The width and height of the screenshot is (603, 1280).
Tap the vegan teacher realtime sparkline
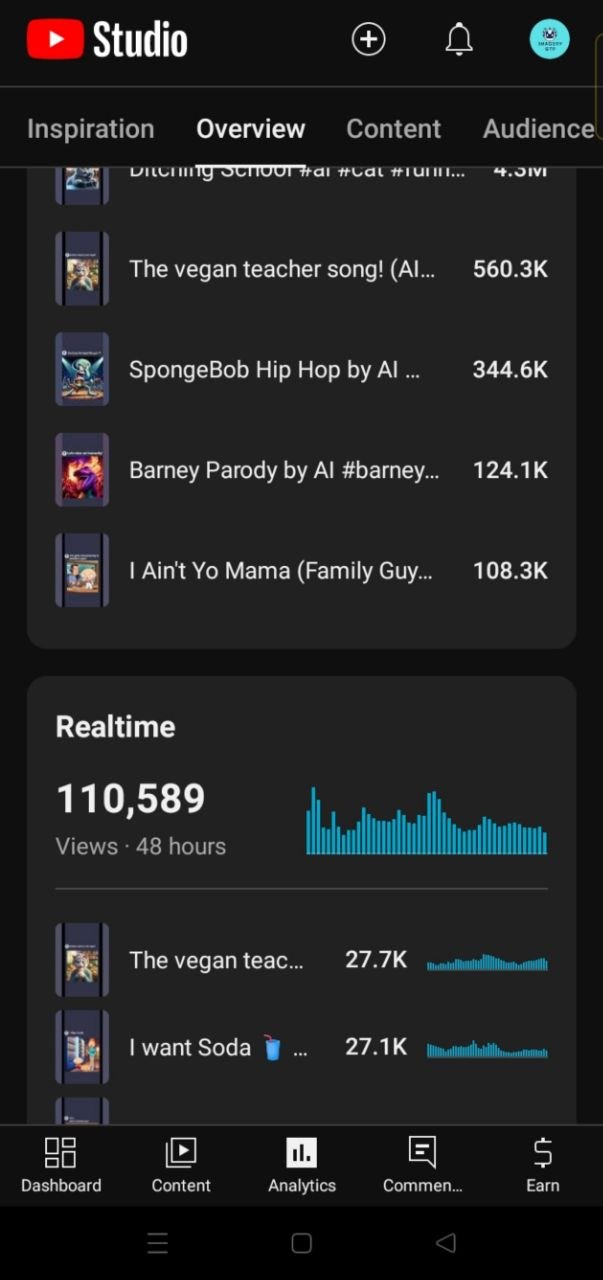click(x=487, y=962)
